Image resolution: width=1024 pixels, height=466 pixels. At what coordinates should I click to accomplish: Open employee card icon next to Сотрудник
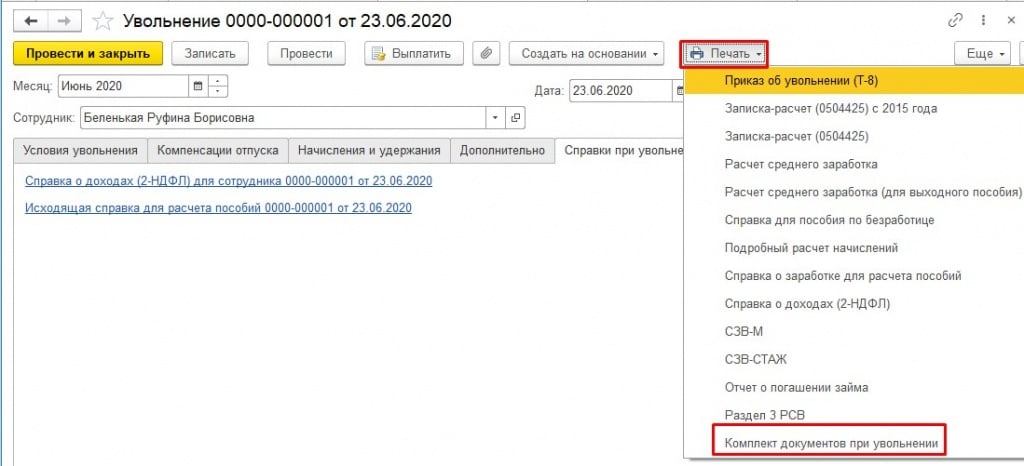(x=516, y=118)
